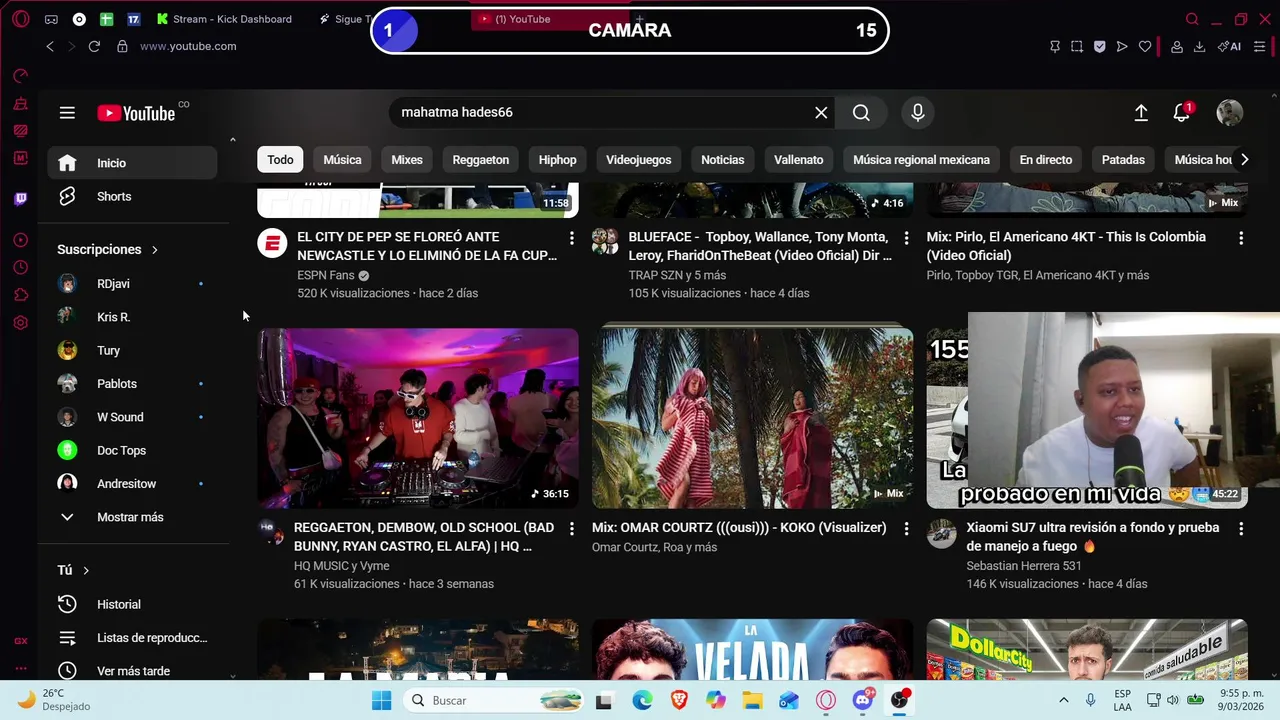Select the En directo filter chip

[x=1045, y=160]
